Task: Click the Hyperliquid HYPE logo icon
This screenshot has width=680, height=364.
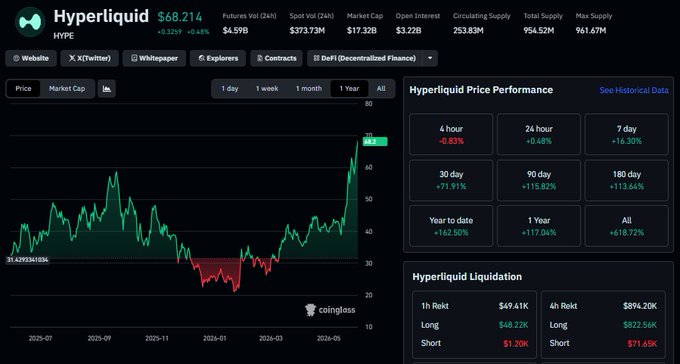Action: pyautogui.click(x=30, y=22)
